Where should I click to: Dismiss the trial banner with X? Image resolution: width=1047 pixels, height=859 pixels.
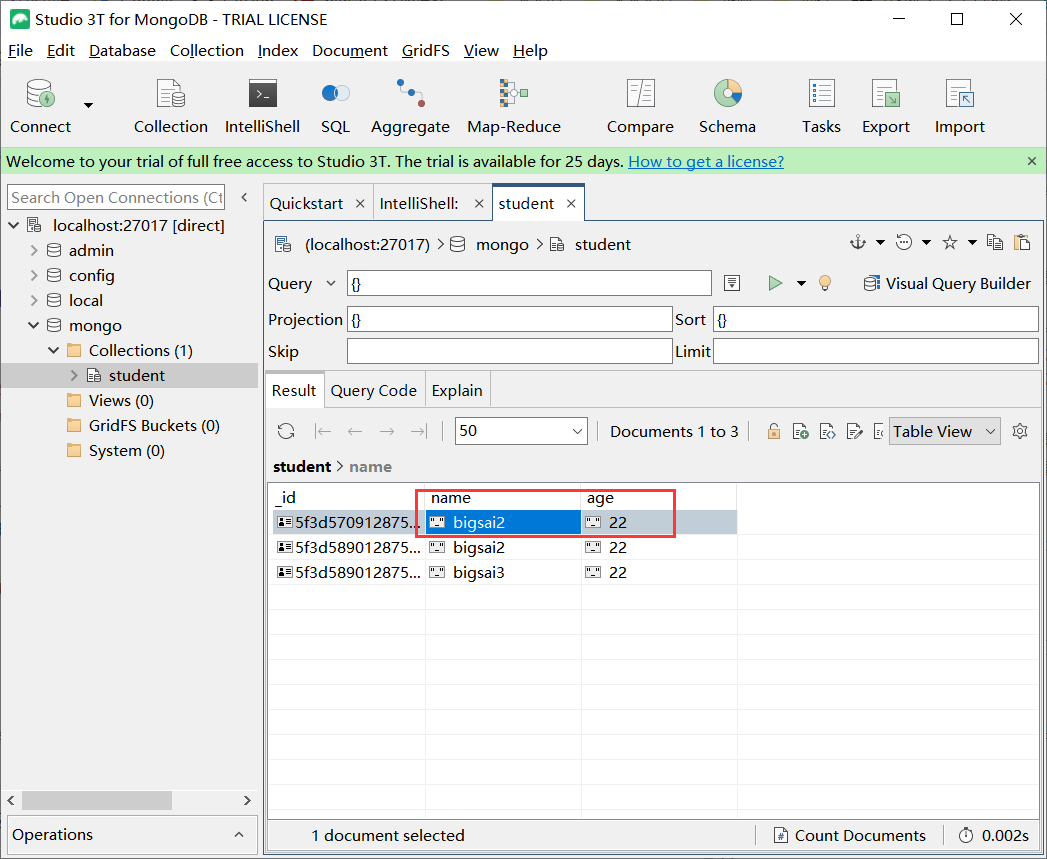[x=1032, y=161]
